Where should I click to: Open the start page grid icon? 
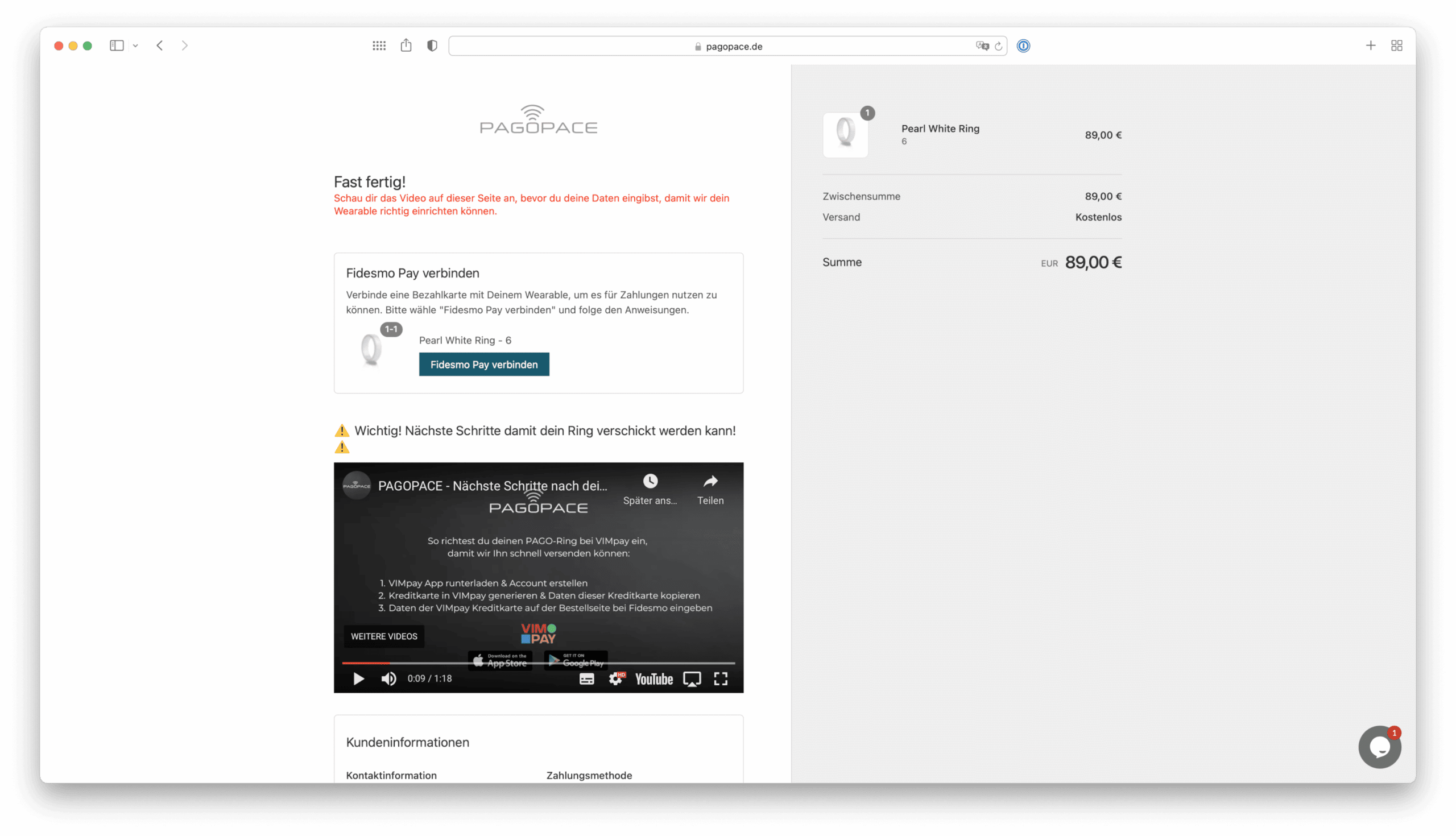[x=379, y=45]
